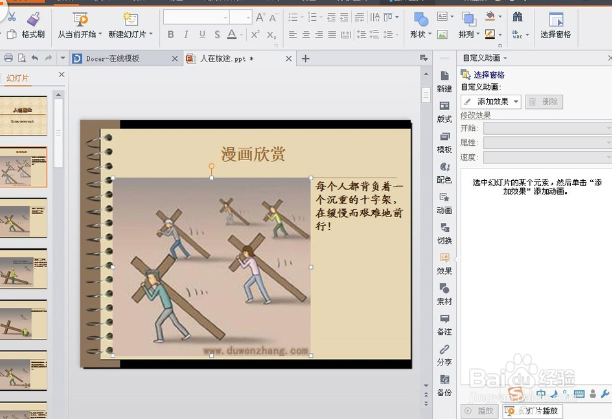Switch to Docer-在线模板 tab

113,59
